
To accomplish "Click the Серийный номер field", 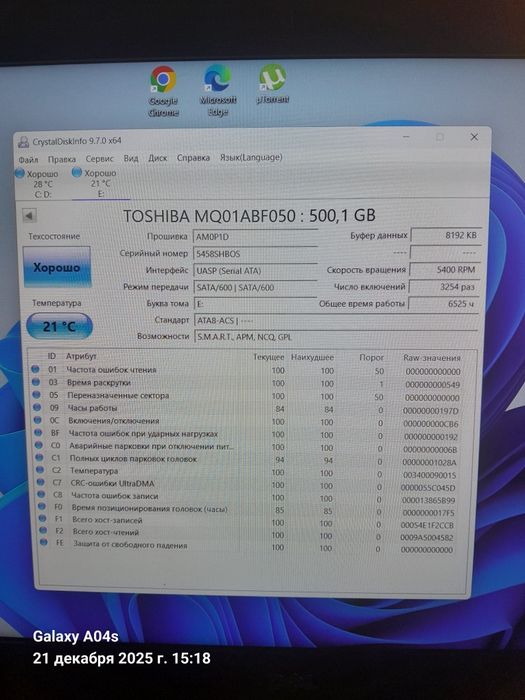I will click(255, 254).
